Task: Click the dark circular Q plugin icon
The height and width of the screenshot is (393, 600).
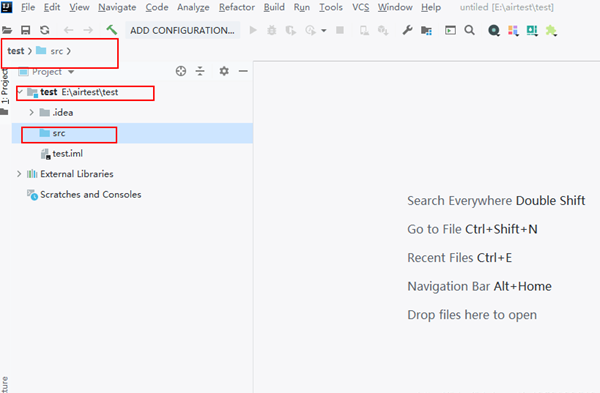Action: (494, 30)
